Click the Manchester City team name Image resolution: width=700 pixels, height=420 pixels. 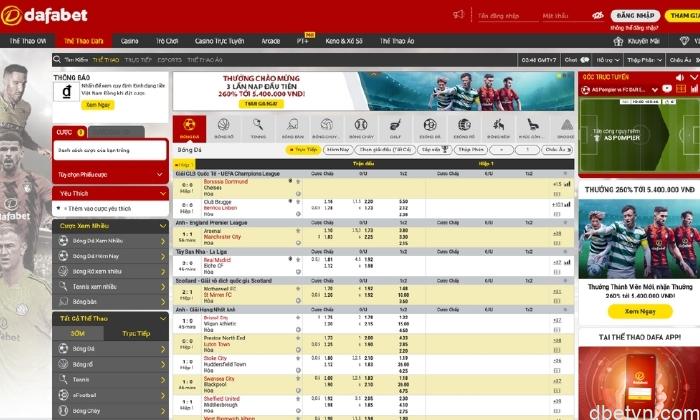(222, 237)
